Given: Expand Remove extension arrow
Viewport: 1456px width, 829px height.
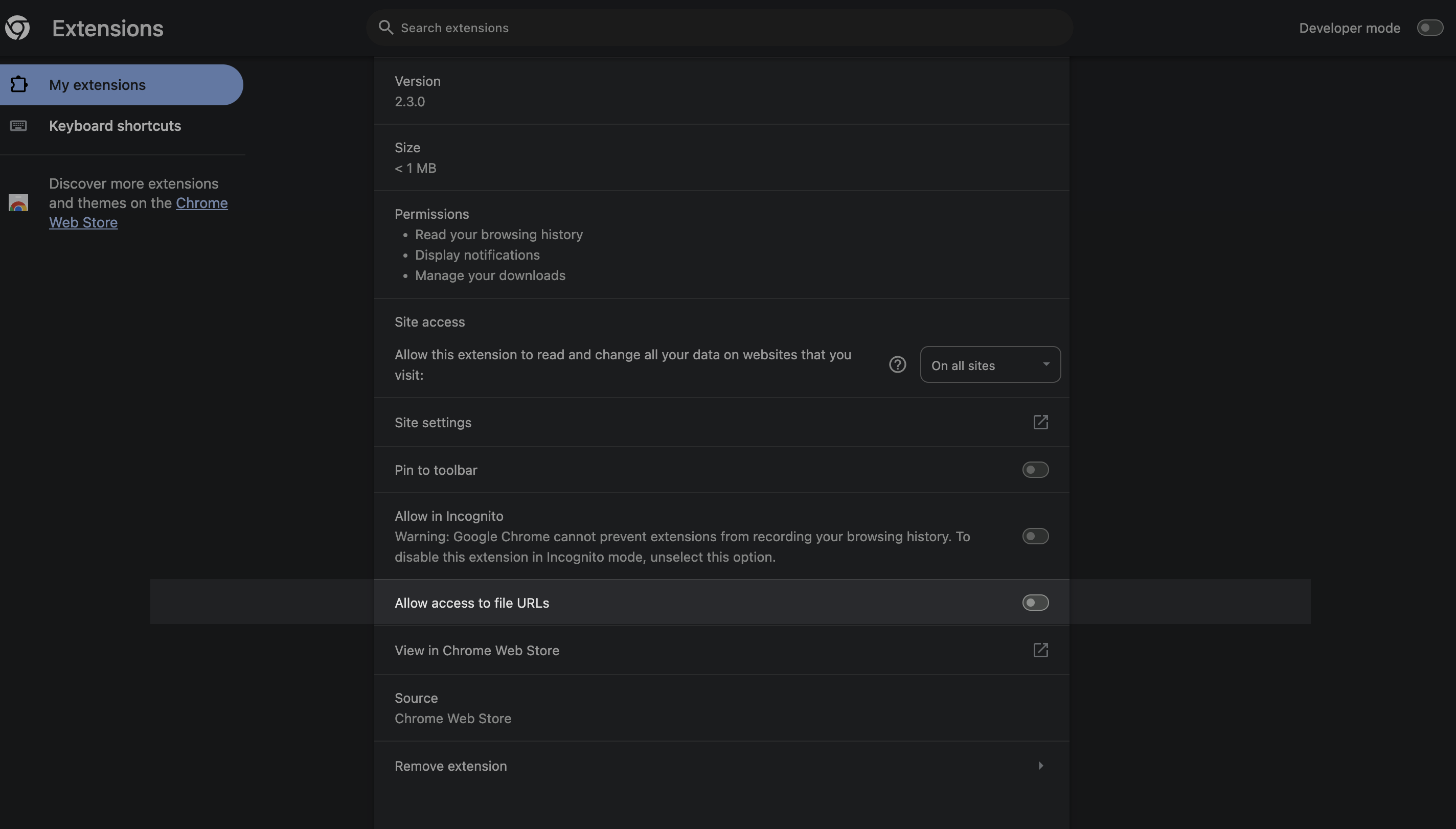Looking at the screenshot, I should 1041,765.
